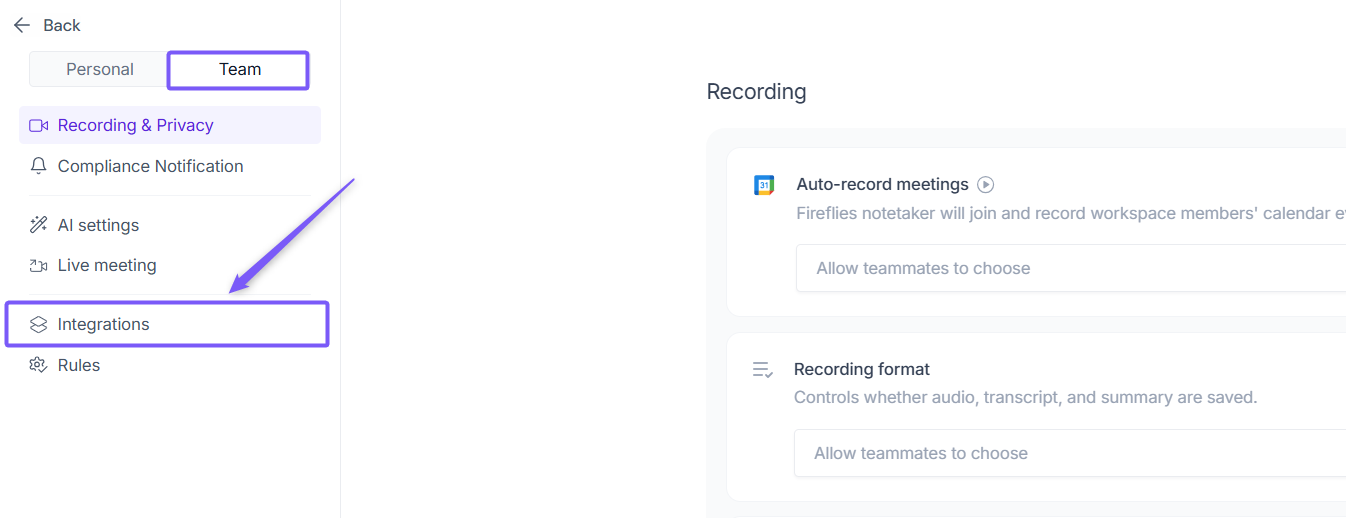Click the Google Calendar icon
The width and height of the screenshot is (1346, 518).
point(764,185)
